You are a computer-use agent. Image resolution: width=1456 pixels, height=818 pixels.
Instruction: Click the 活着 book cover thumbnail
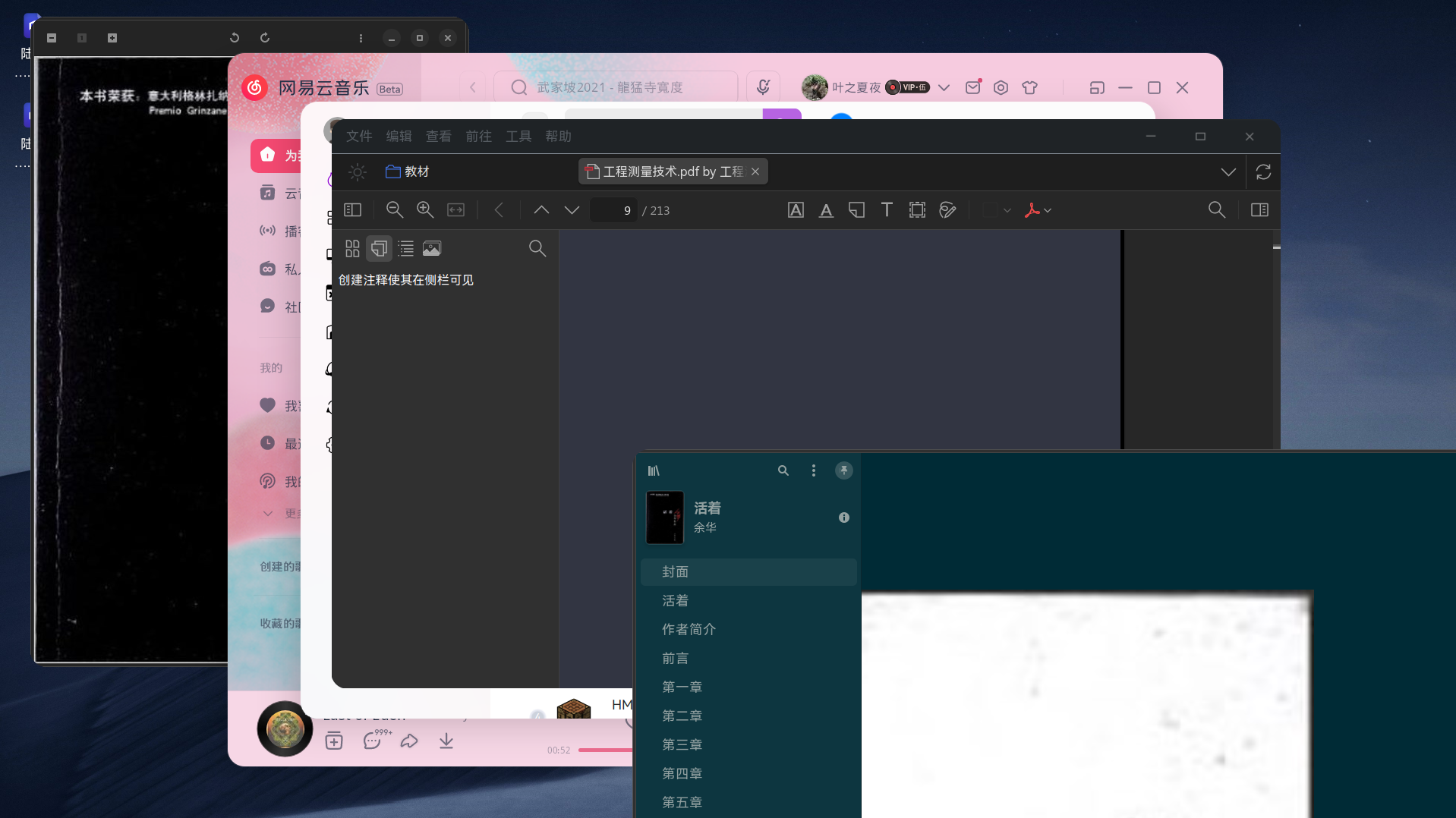coord(665,518)
